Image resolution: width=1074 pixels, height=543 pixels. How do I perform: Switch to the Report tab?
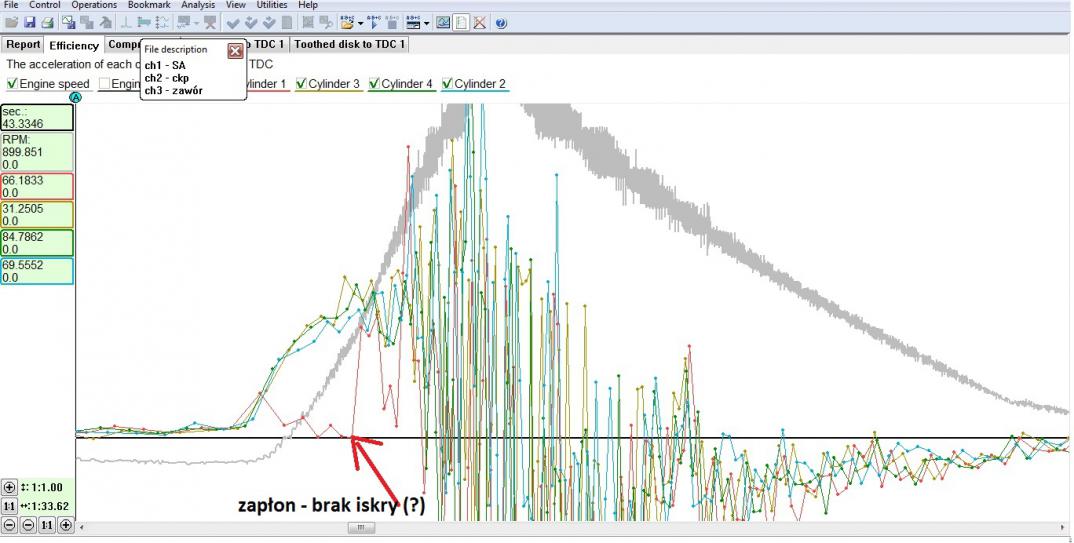tap(23, 44)
